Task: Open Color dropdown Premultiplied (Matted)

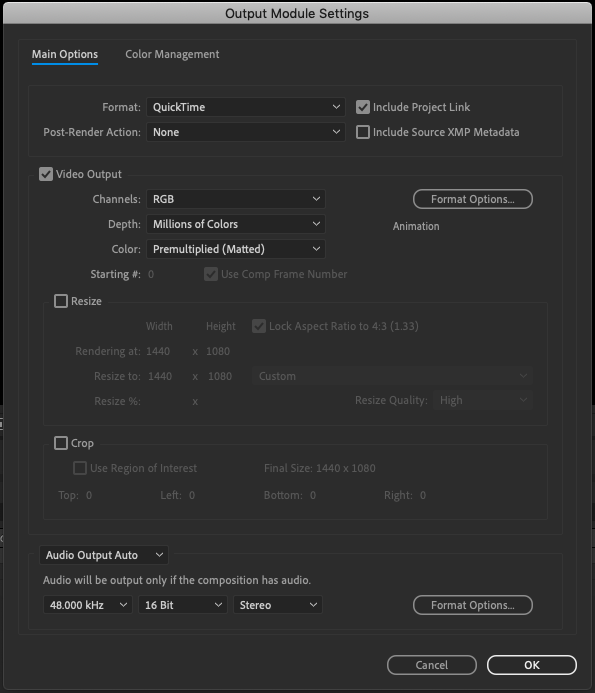Action: (236, 249)
